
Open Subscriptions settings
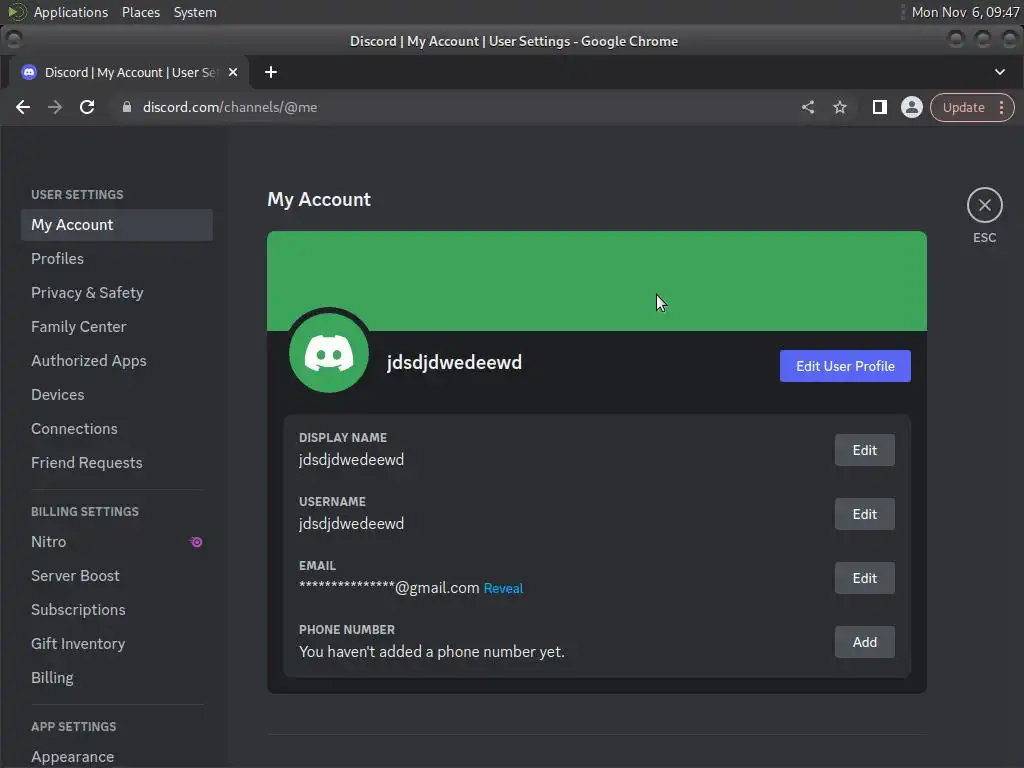[117, 609]
